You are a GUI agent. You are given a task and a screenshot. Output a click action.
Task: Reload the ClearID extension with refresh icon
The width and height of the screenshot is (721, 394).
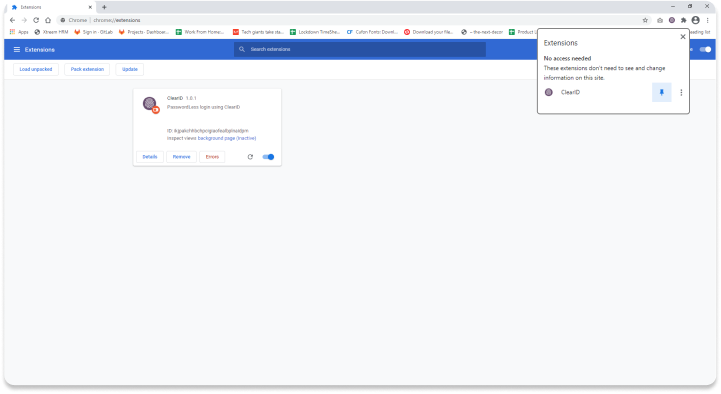[250, 157]
